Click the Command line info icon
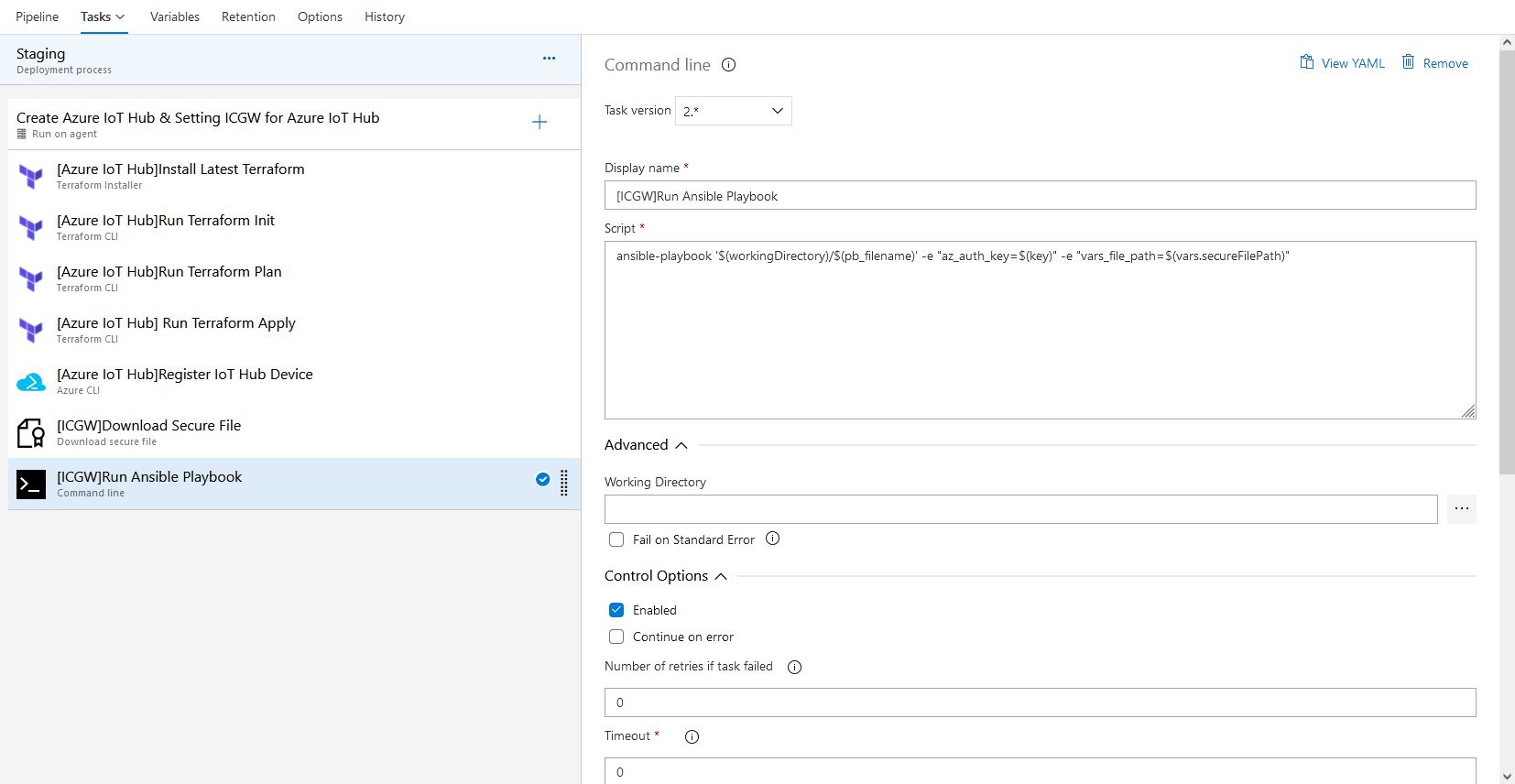 [728, 65]
